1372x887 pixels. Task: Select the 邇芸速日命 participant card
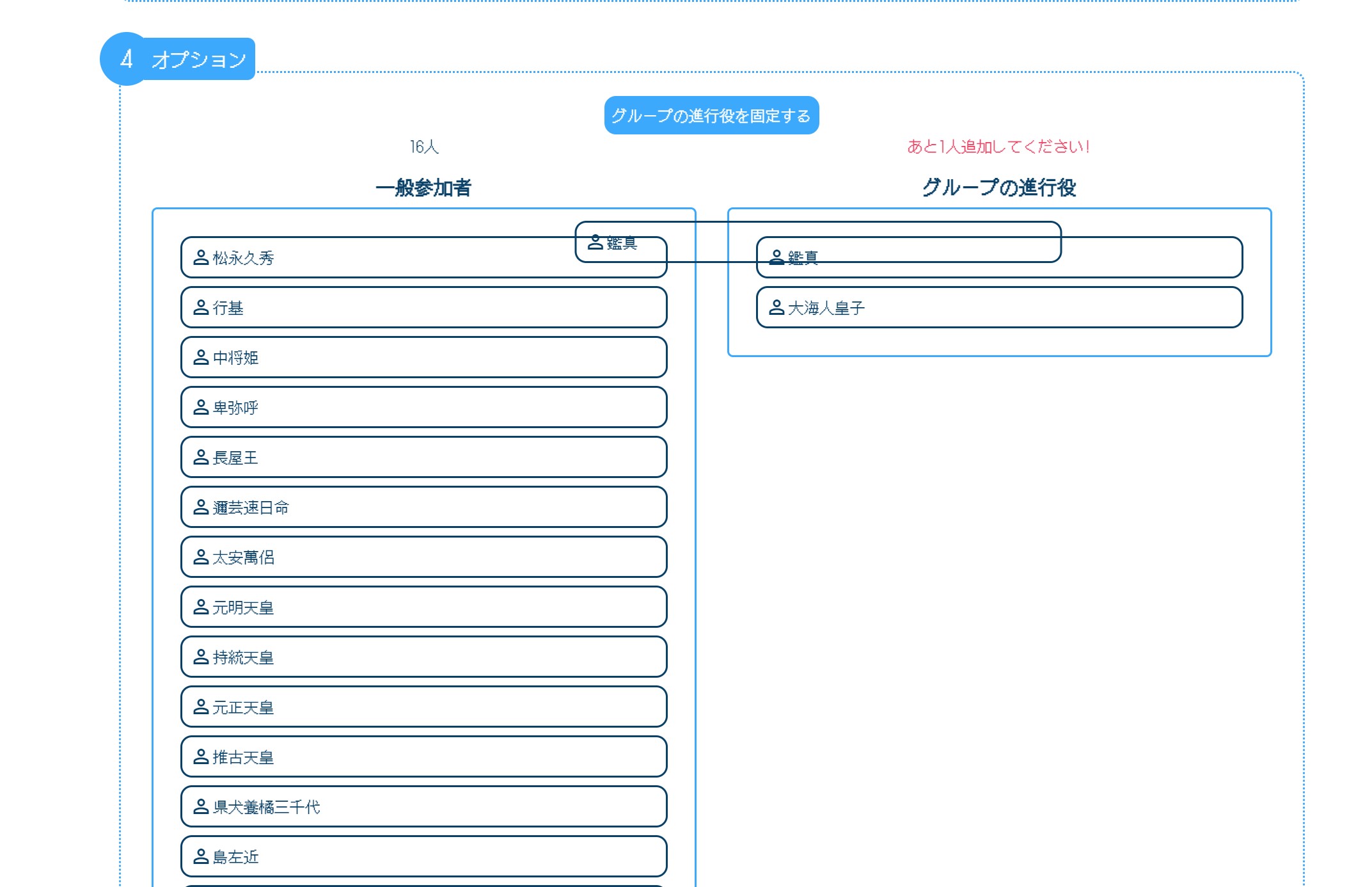pos(423,507)
